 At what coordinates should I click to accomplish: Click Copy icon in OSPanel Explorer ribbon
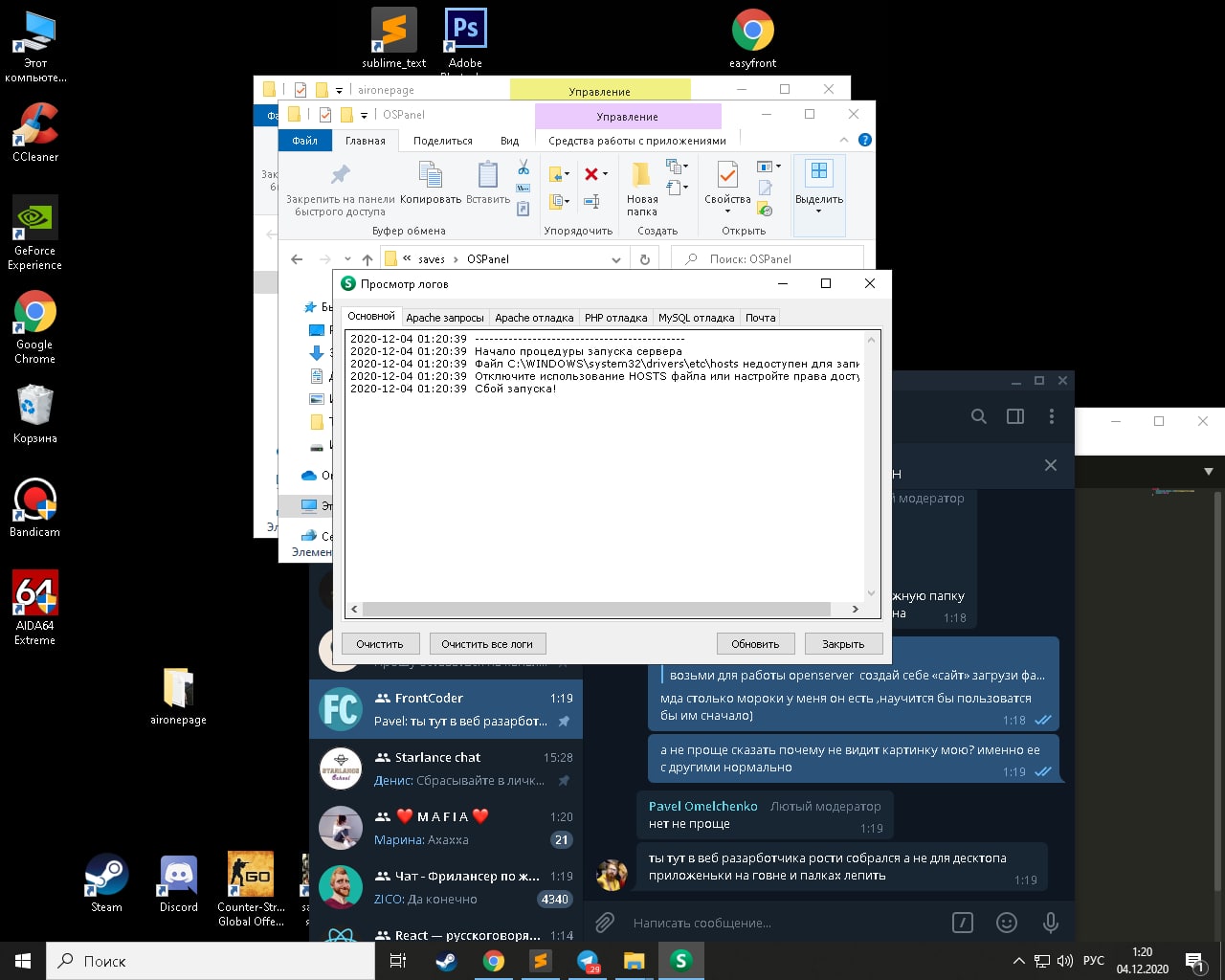click(x=431, y=174)
